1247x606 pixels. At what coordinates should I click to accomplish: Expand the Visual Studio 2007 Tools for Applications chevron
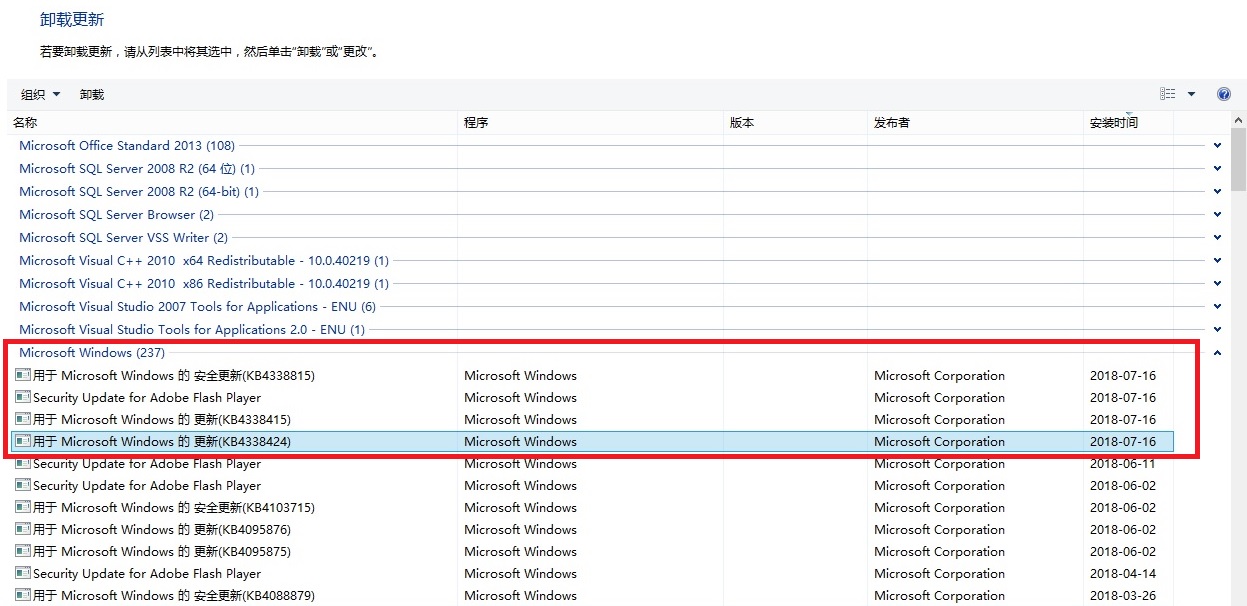click(1217, 307)
